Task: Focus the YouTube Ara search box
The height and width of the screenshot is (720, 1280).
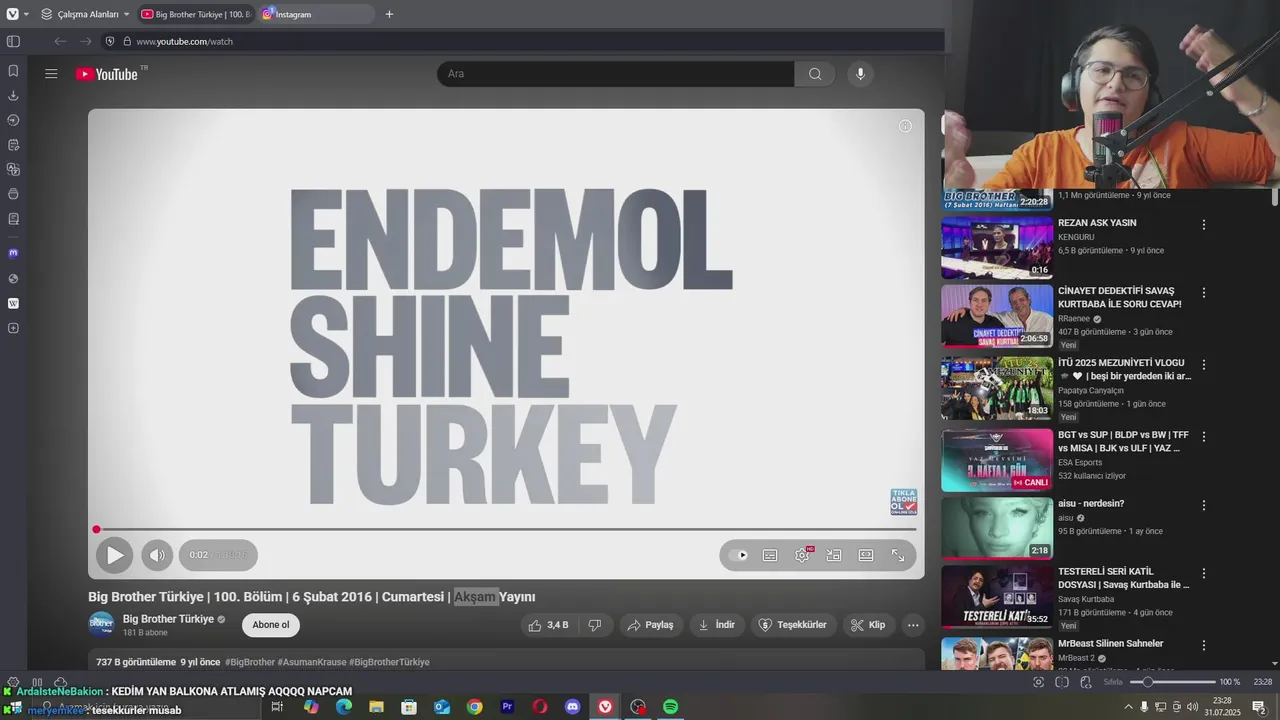Action: click(x=616, y=74)
